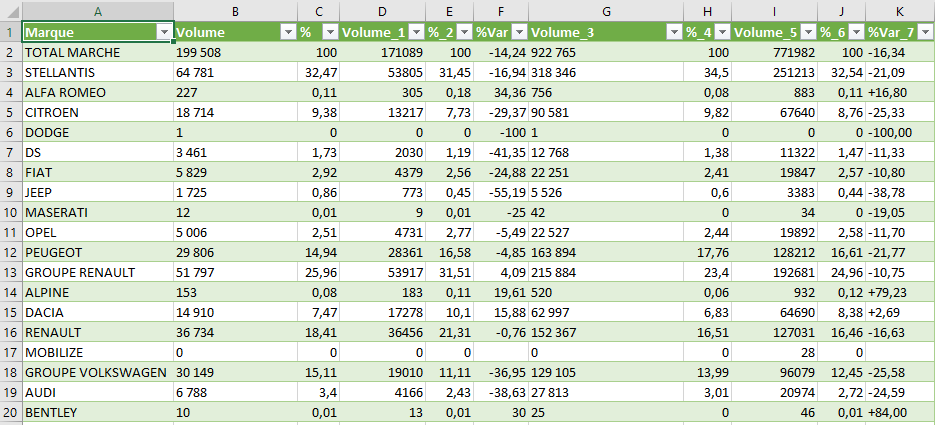Select the MOBILIZE cell
Image resolution: width=935 pixels, height=425 pixels.
98,352
